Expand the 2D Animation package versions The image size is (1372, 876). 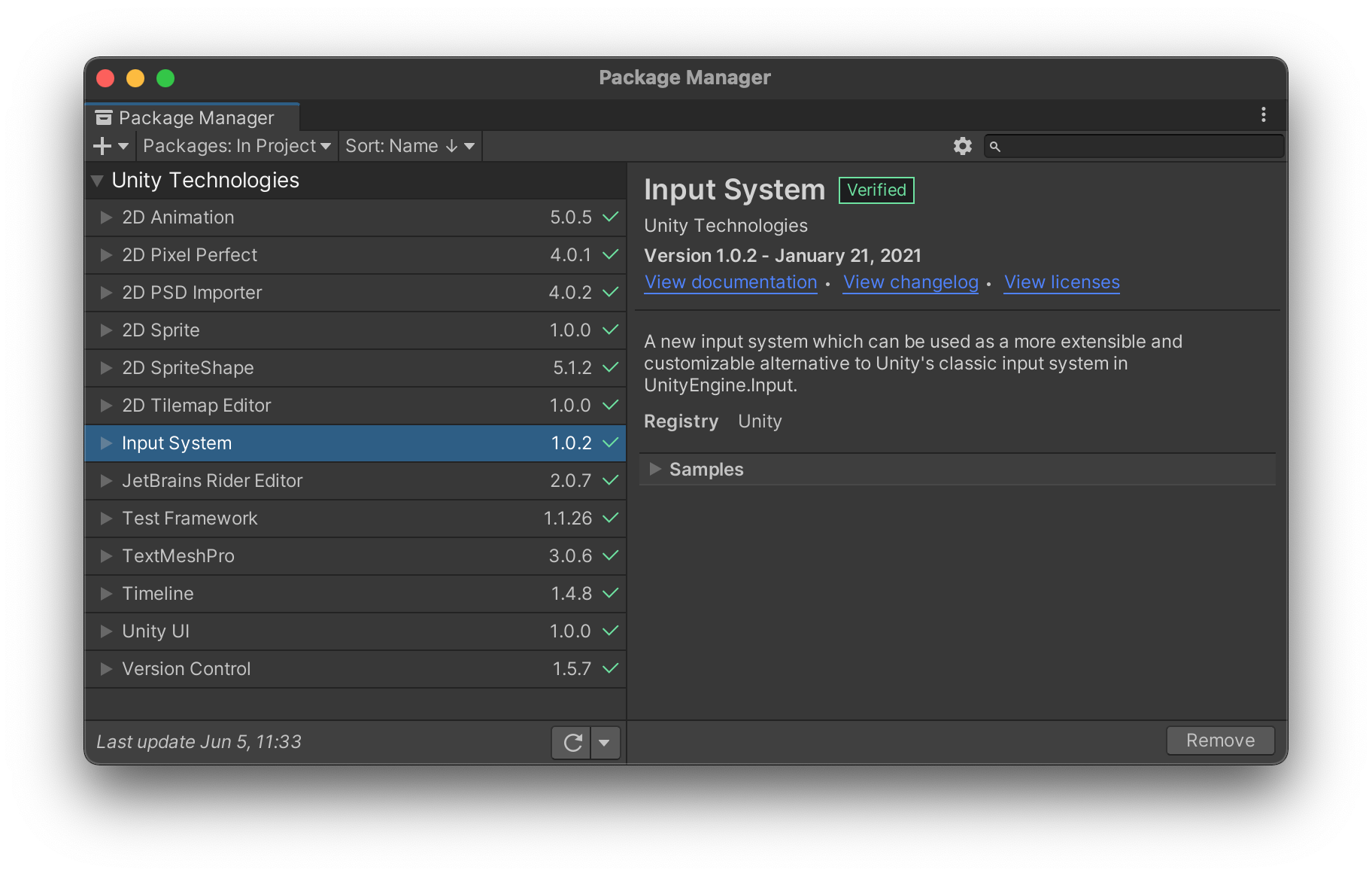(106, 217)
